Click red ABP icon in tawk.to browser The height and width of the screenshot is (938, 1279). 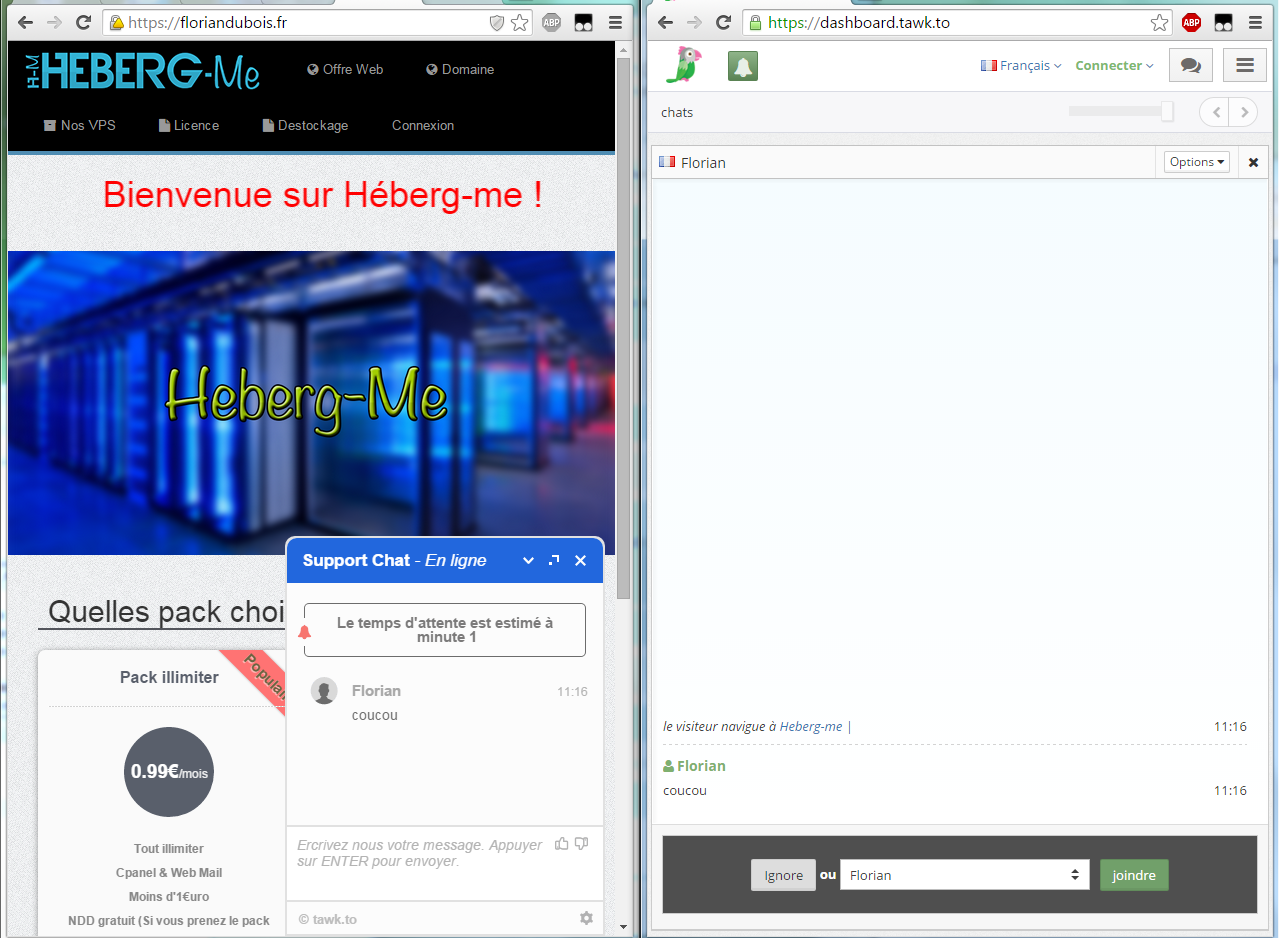tap(1191, 22)
